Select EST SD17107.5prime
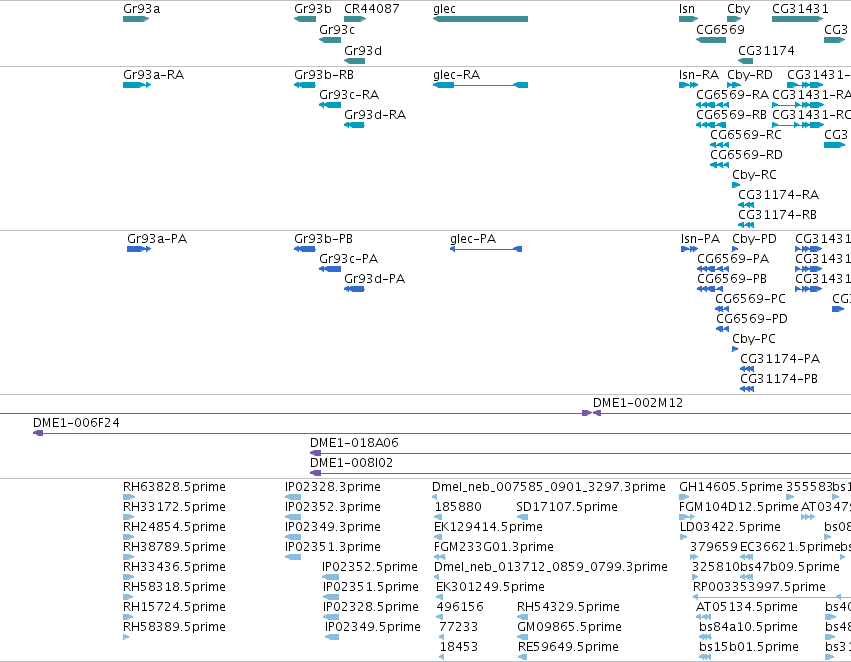Viewport: 851px width, 662px height. [x=522, y=517]
